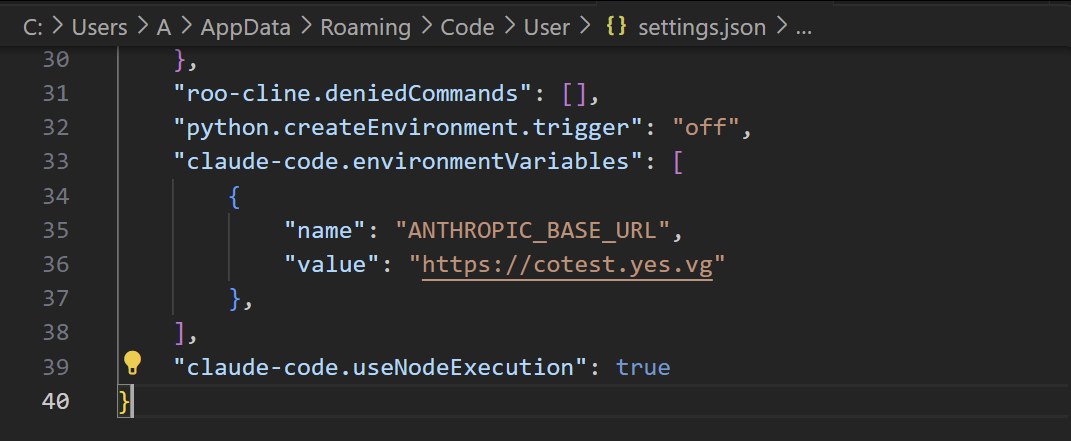
Task: Click the Users breadcrumb segment
Action: pos(100,27)
